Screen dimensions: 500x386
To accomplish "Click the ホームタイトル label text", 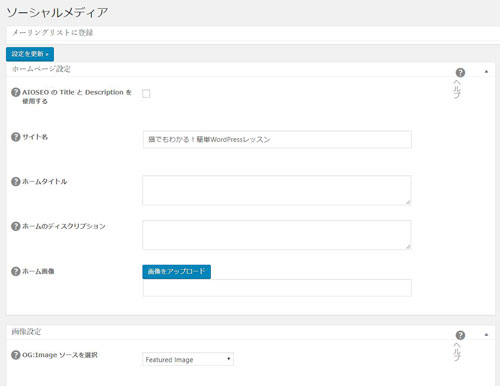I will [x=45, y=181].
